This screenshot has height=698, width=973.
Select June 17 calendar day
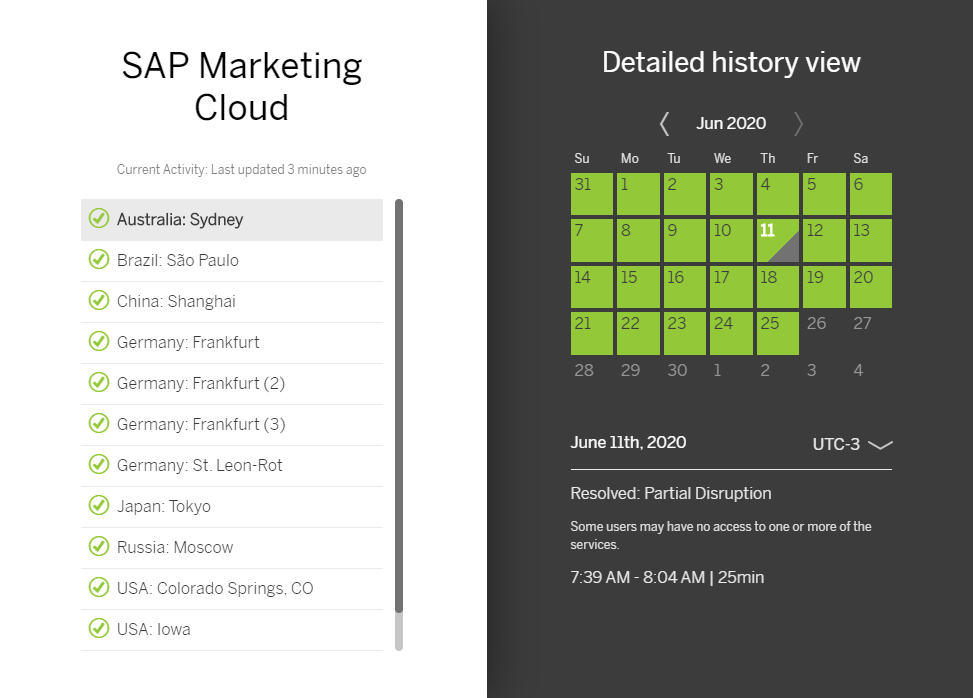point(731,287)
